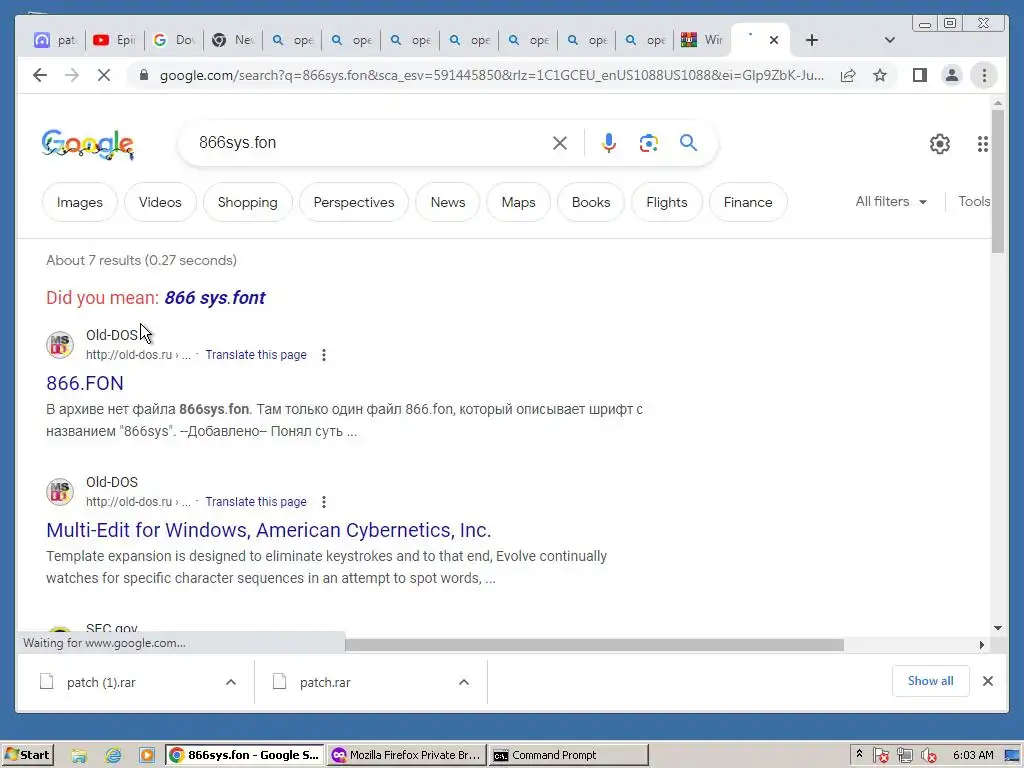Viewport: 1024px width, 768px height.
Task: Switch to Command Prompt taskbar window
Action: [569, 755]
